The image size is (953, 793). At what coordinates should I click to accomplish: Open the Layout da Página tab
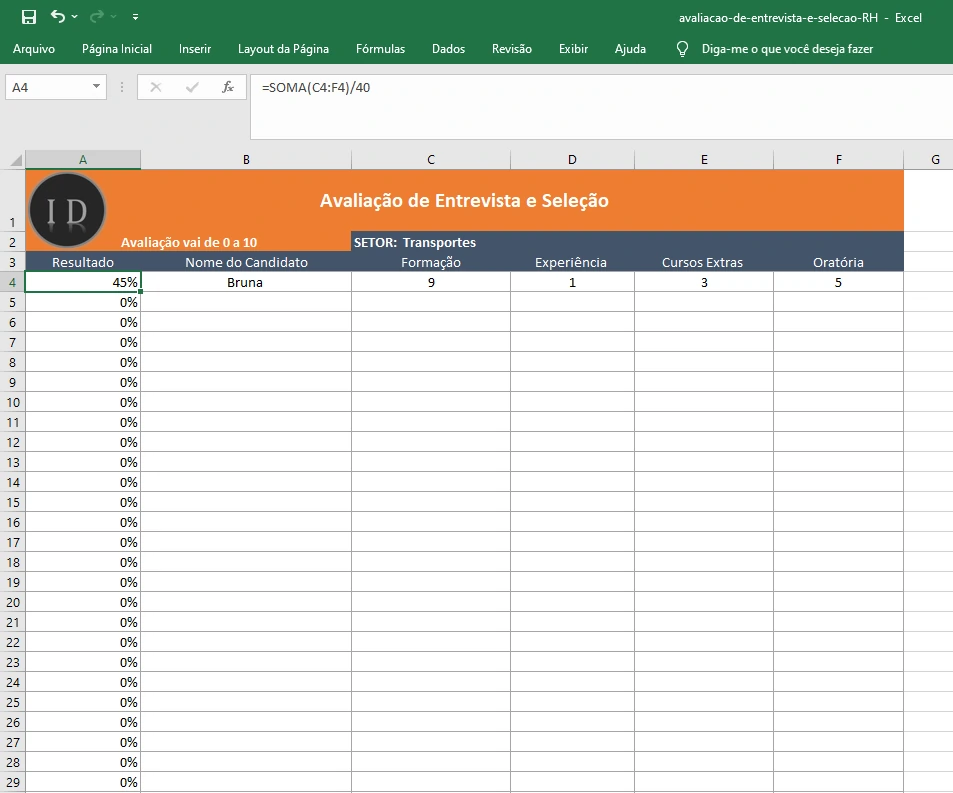(x=283, y=49)
